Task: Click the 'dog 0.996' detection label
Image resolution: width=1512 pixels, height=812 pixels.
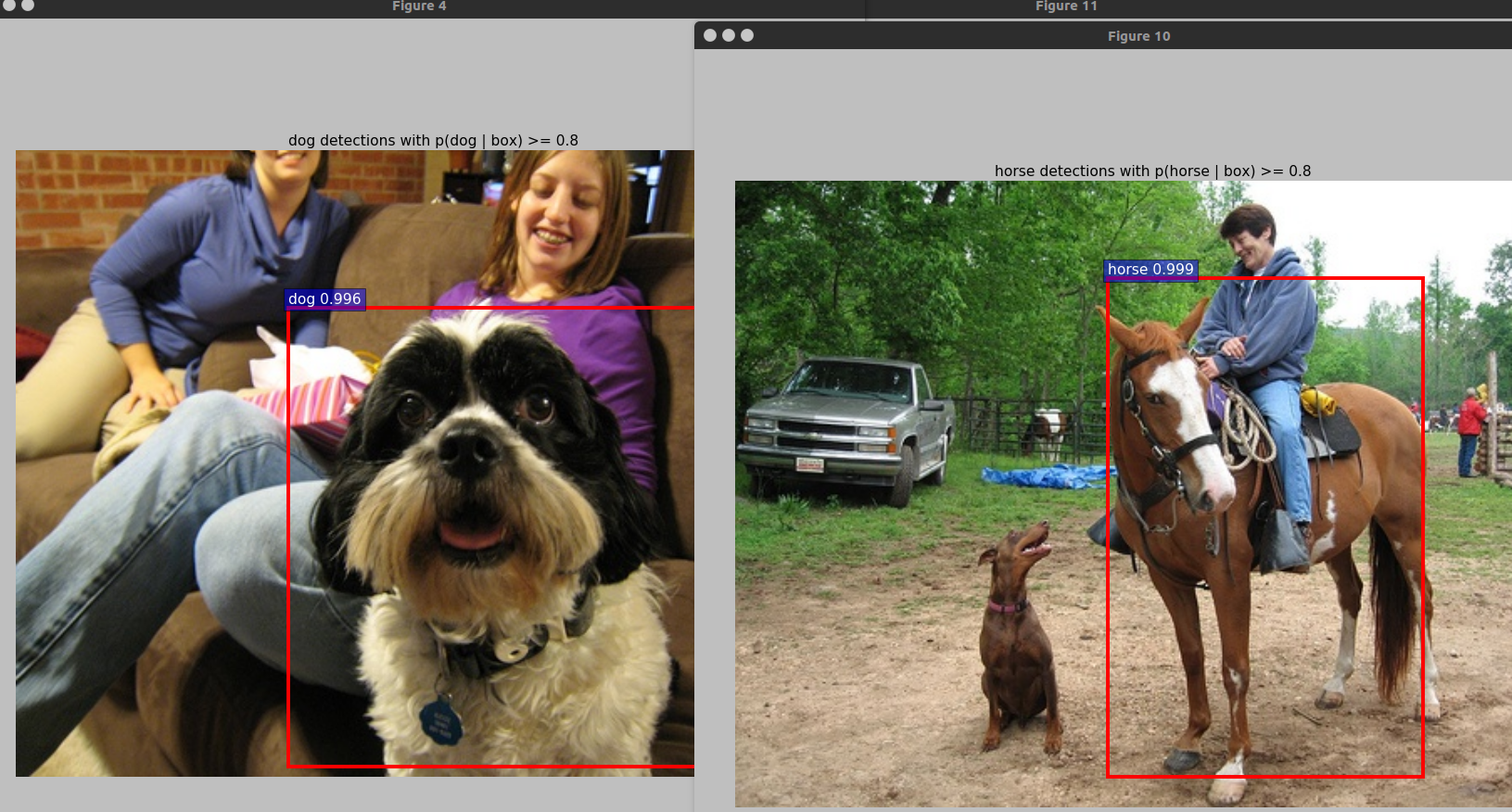Action: [324, 298]
